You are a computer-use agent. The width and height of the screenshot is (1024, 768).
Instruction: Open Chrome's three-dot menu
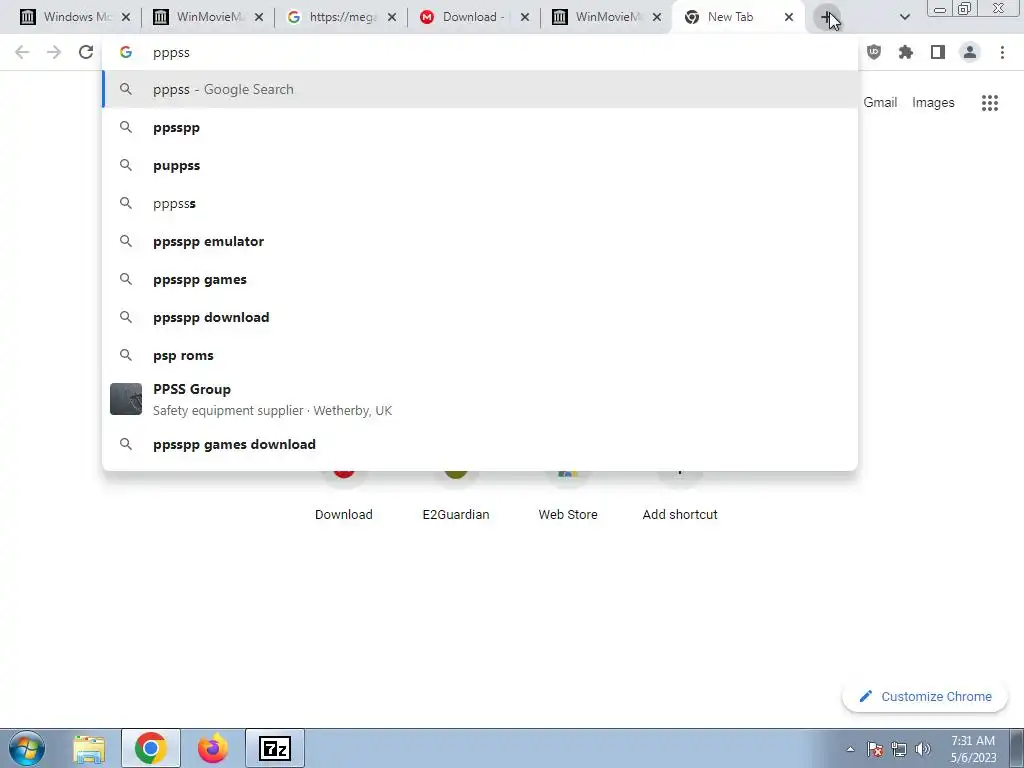pos(1002,52)
